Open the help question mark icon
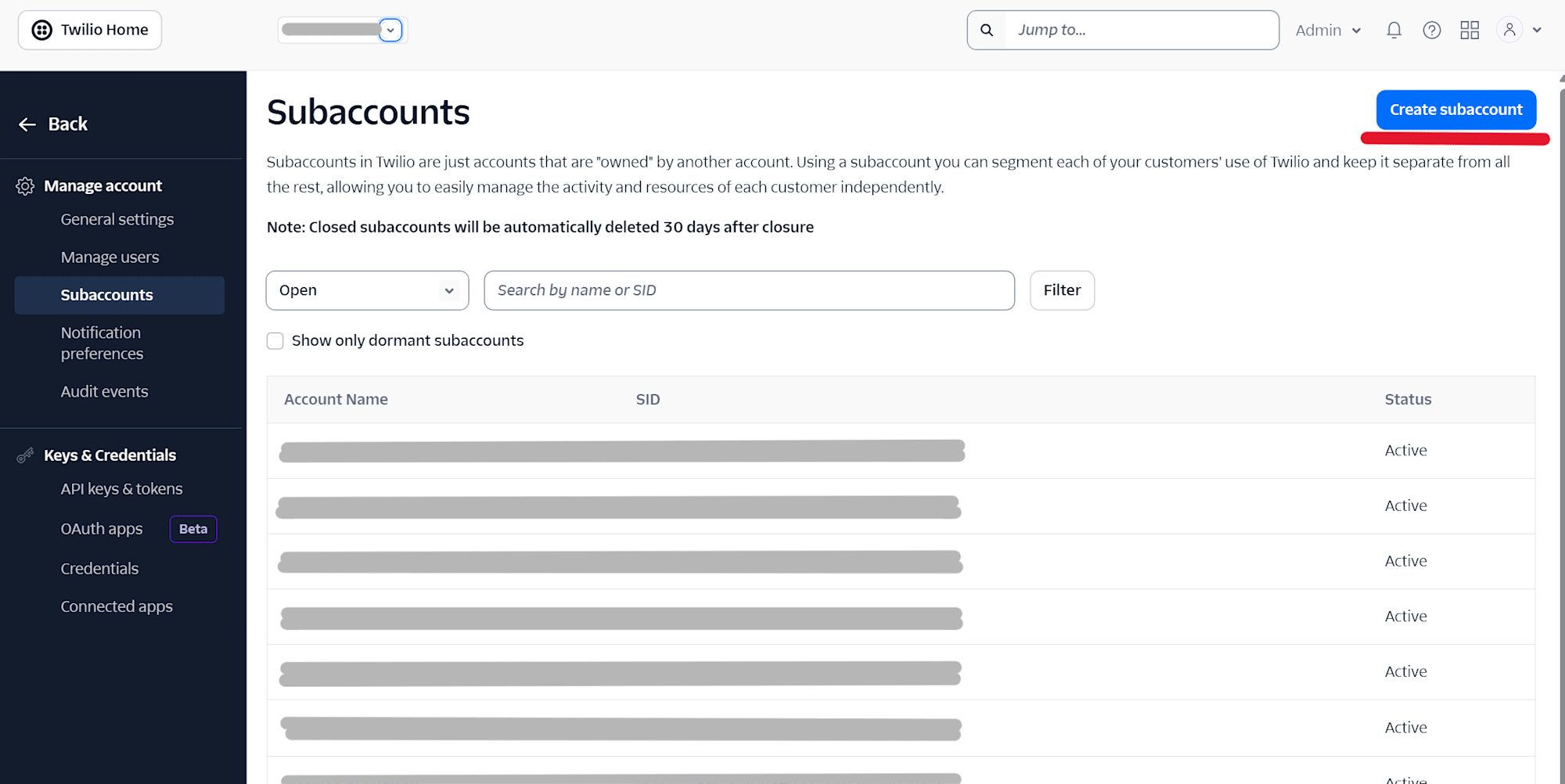 click(1431, 30)
